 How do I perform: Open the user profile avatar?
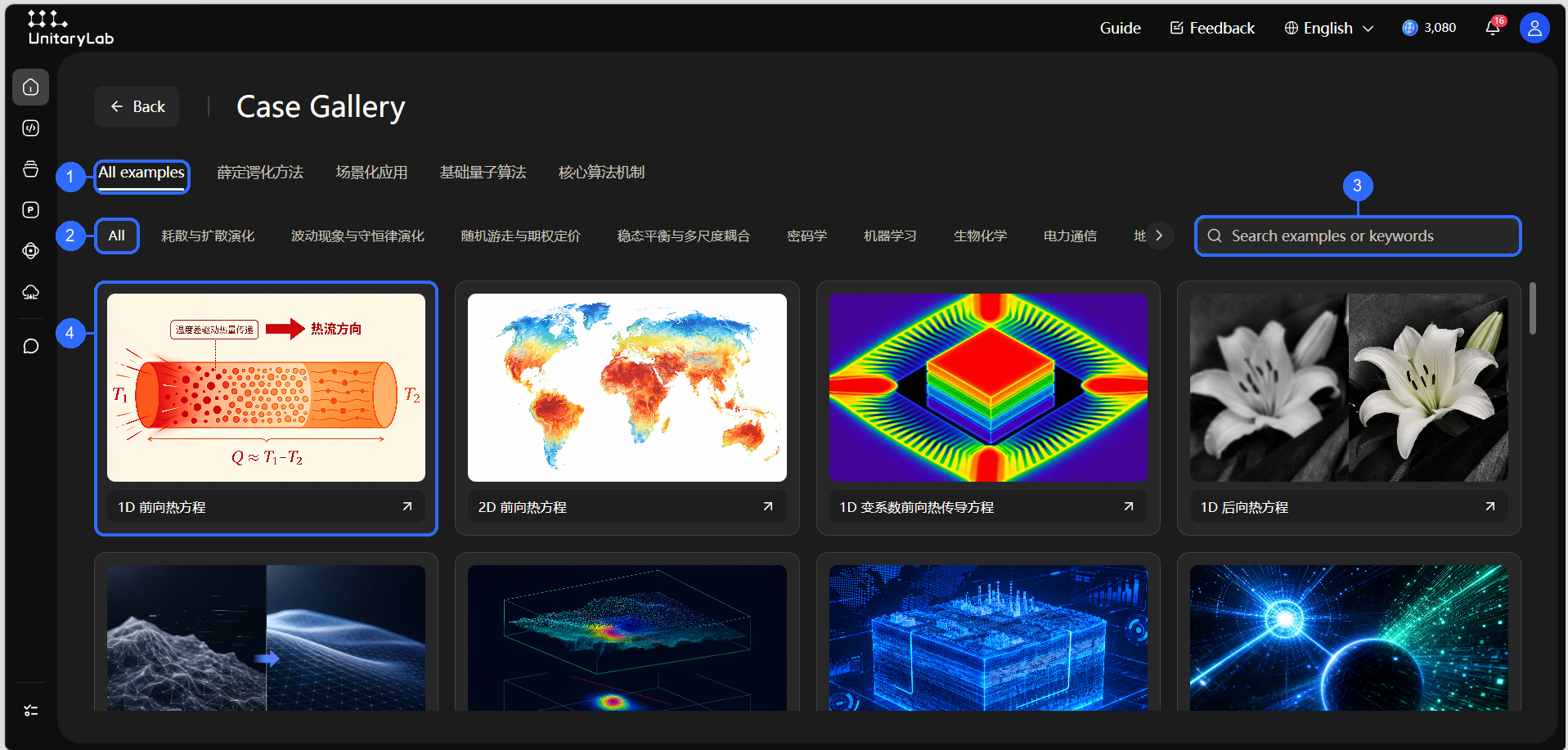pyautogui.click(x=1534, y=28)
